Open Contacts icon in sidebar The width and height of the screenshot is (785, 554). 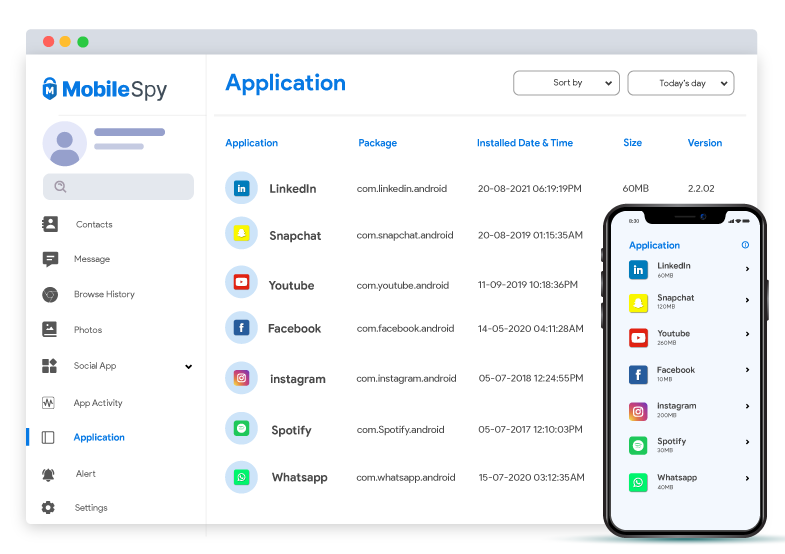50,224
